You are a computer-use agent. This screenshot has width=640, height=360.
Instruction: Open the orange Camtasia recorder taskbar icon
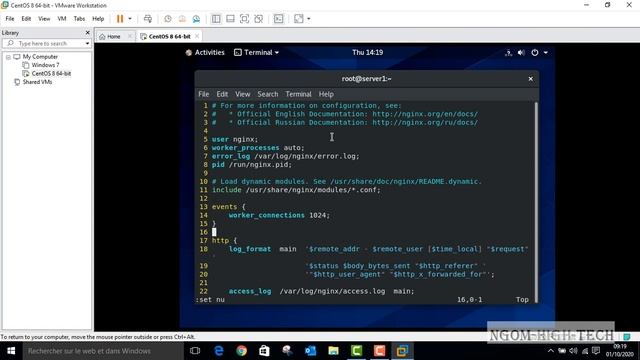[379, 351]
